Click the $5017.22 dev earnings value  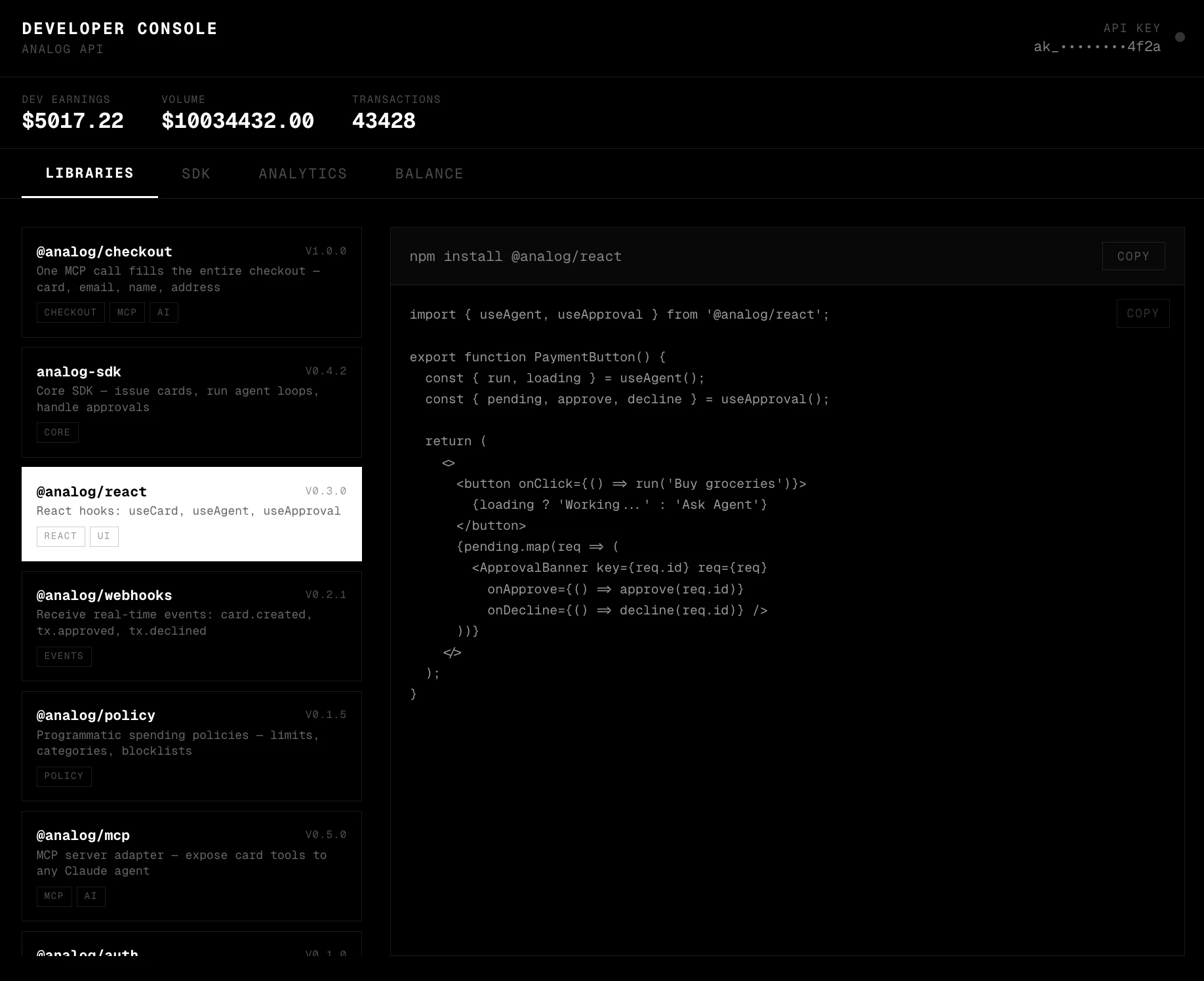[73, 121]
